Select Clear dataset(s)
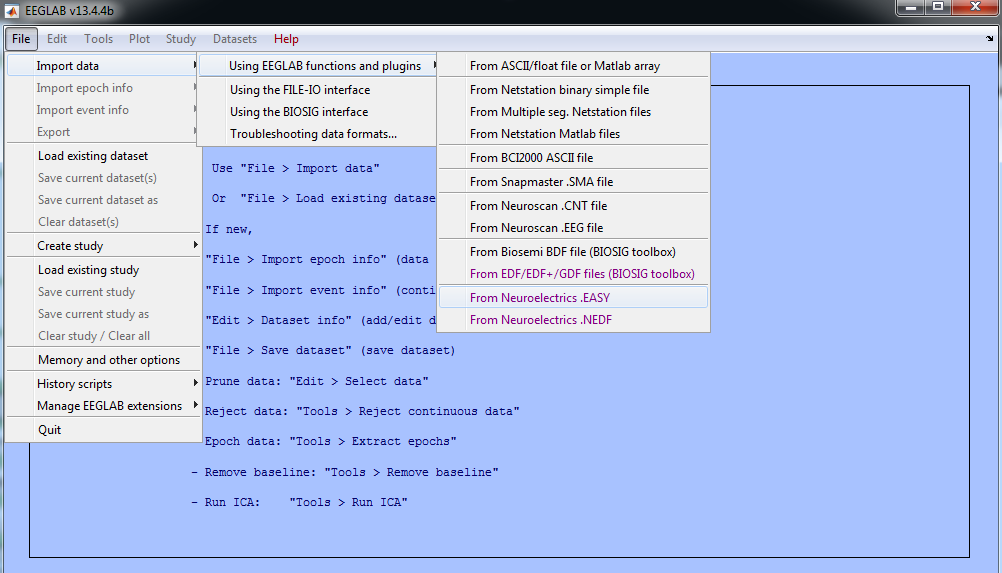 click(104, 222)
